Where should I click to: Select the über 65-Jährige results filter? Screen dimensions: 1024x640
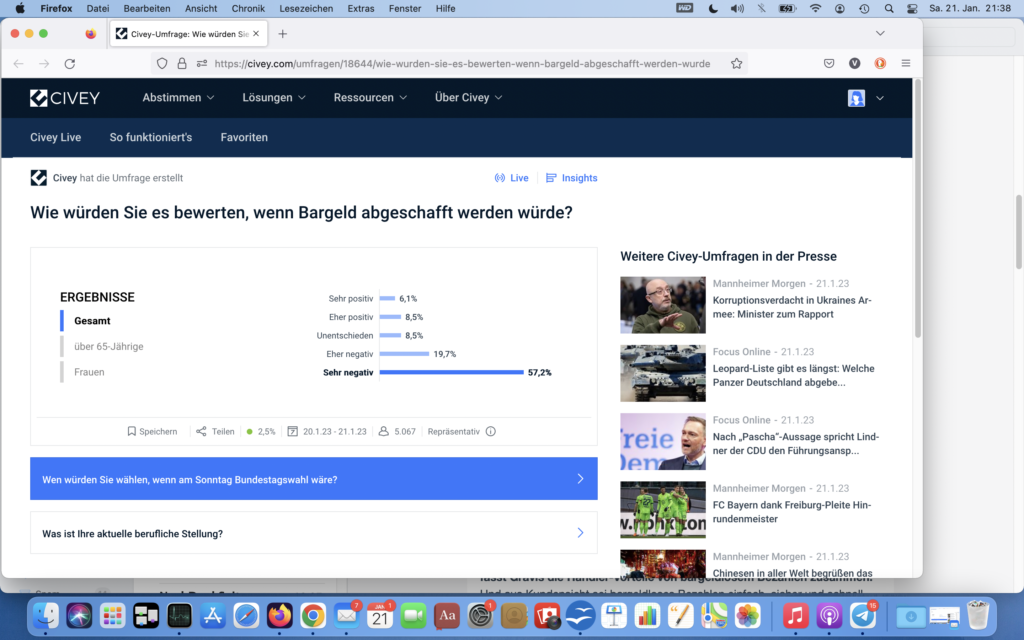pyautogui.click(x=108, y=347)
